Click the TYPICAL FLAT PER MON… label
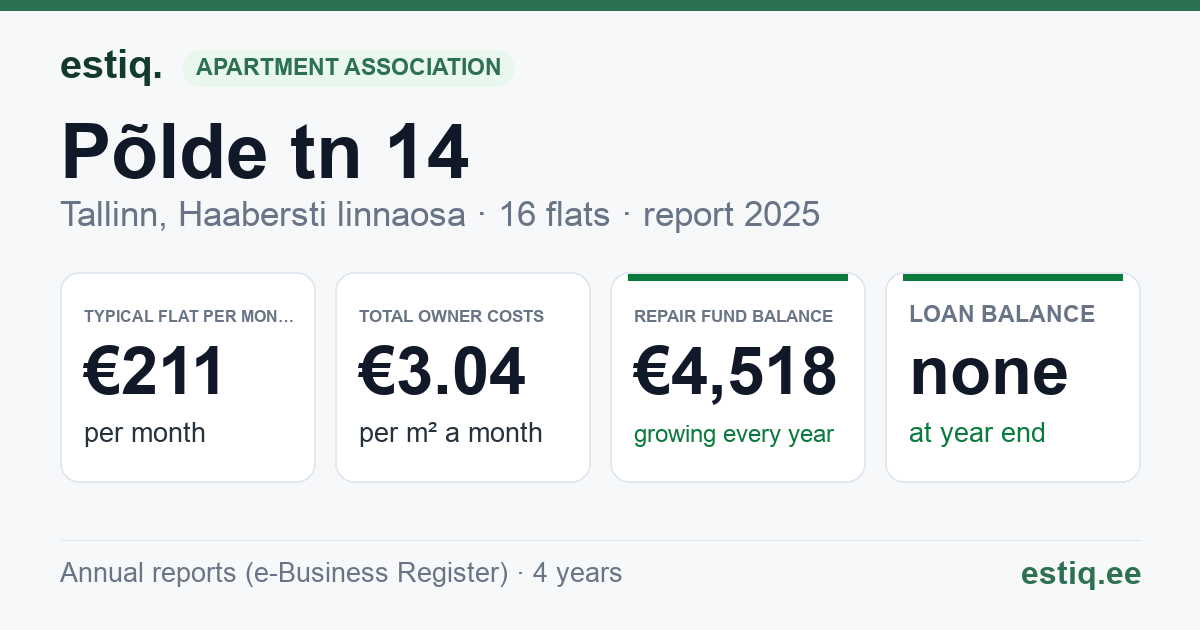This screenshot has width=1200, height=630. coord(189,316)
